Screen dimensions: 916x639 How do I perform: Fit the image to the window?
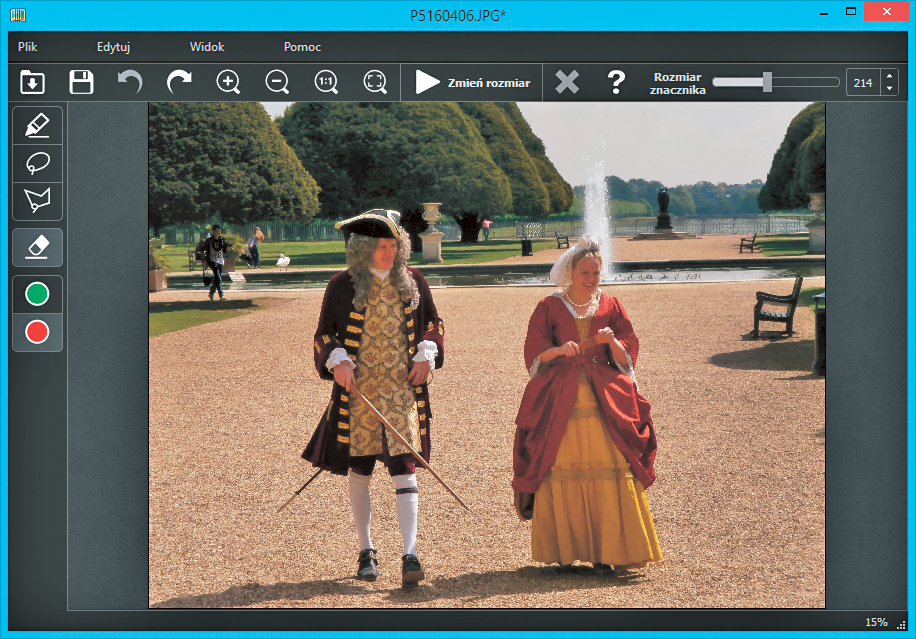(375, 82)
